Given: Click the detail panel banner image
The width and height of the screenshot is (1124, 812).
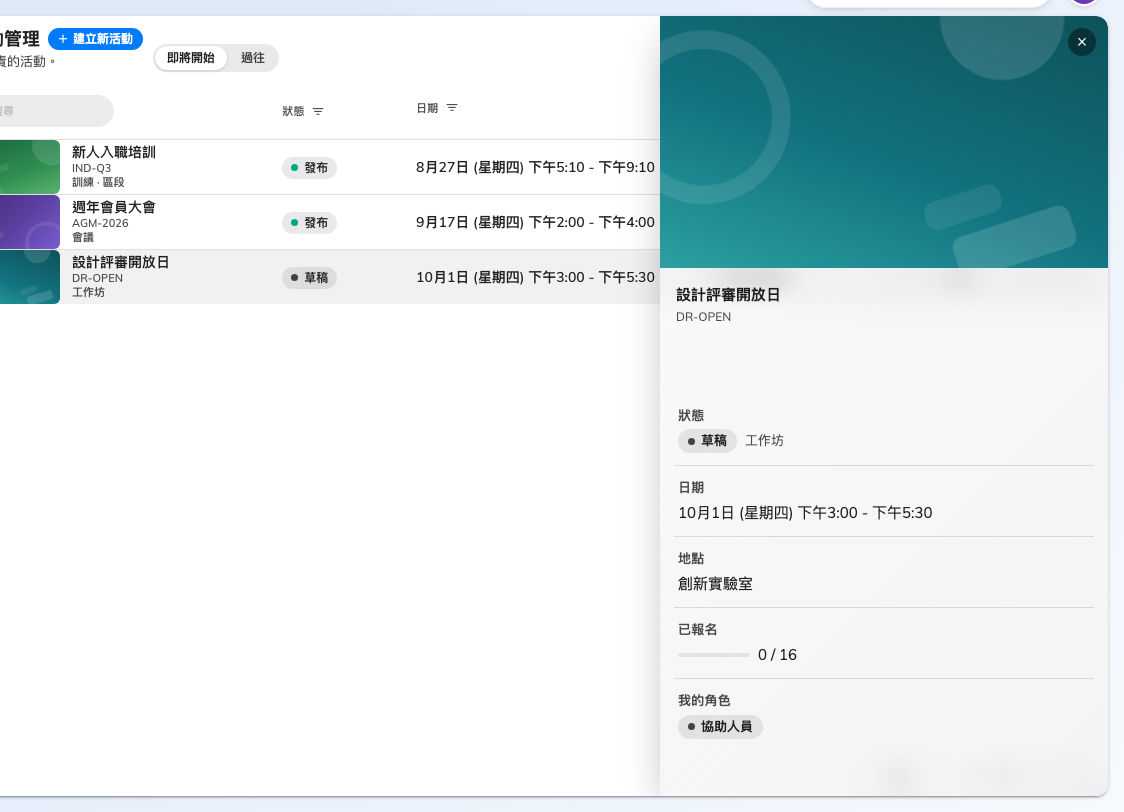Looking at the screenshot, I should 884,142.
